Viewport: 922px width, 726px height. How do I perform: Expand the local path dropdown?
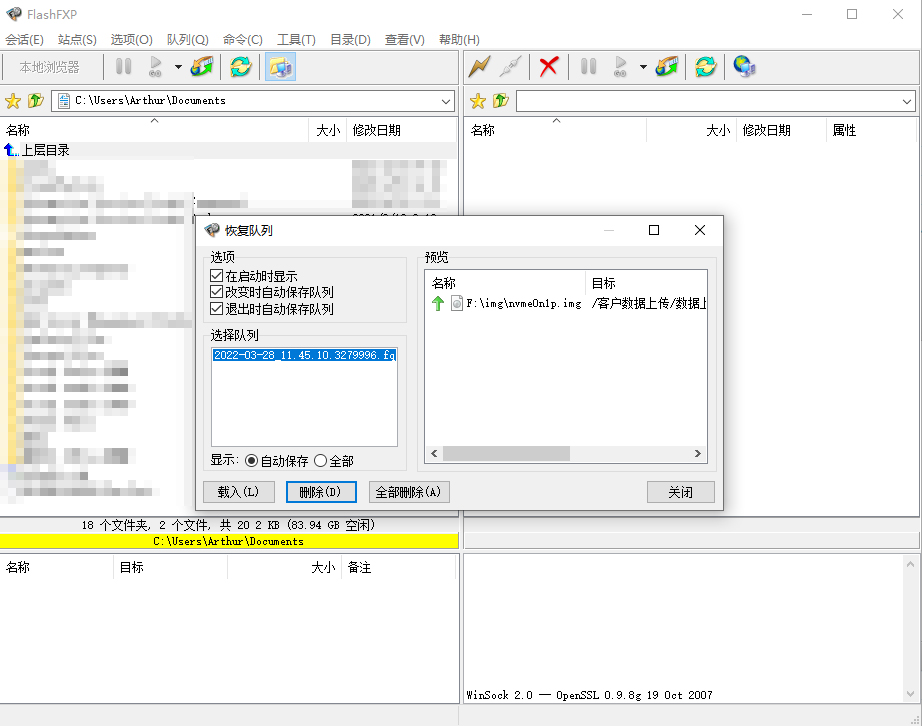pos(446,101)
